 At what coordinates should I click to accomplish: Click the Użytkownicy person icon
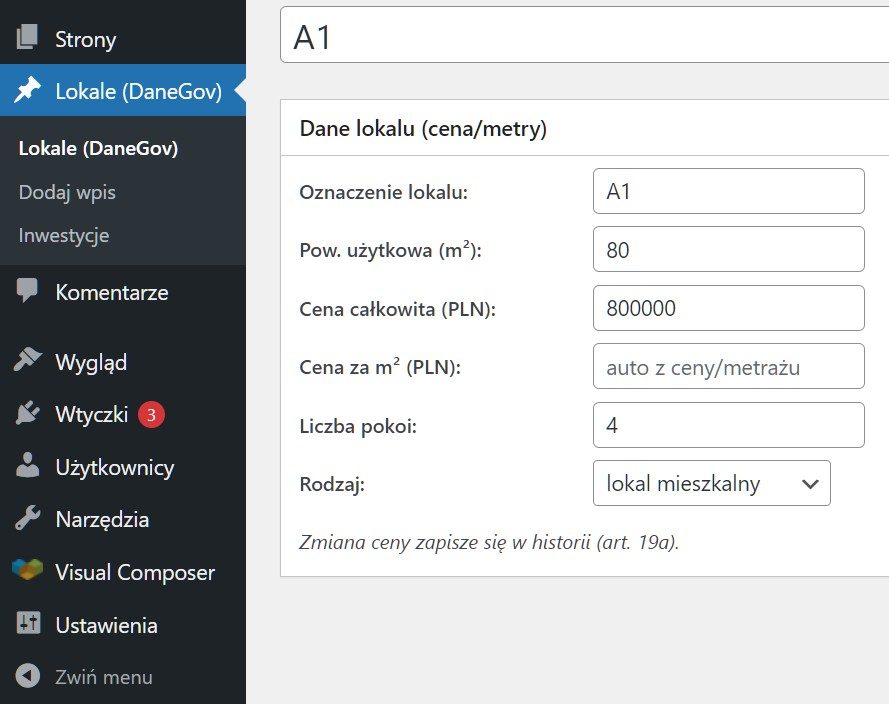tap(27, 466)
